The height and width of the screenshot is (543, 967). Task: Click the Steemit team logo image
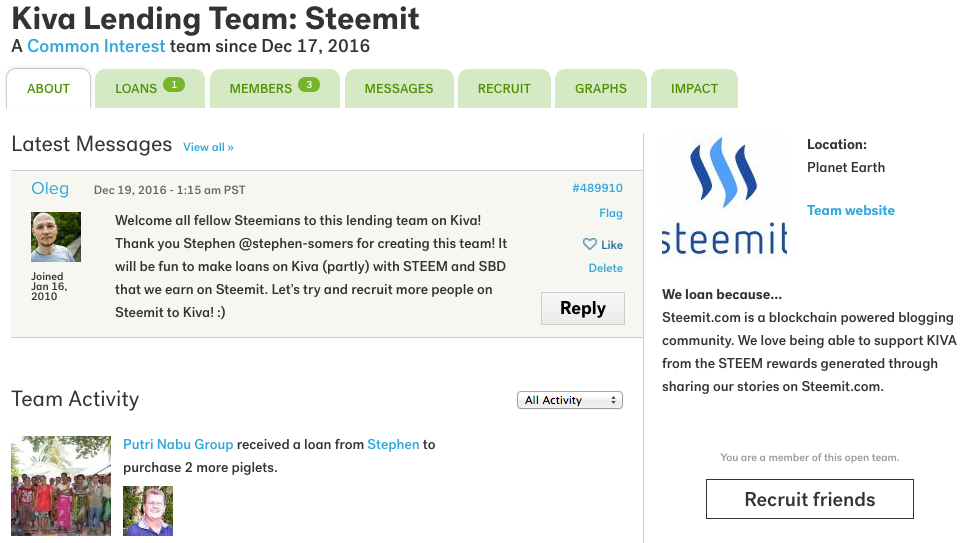[725, 197]
